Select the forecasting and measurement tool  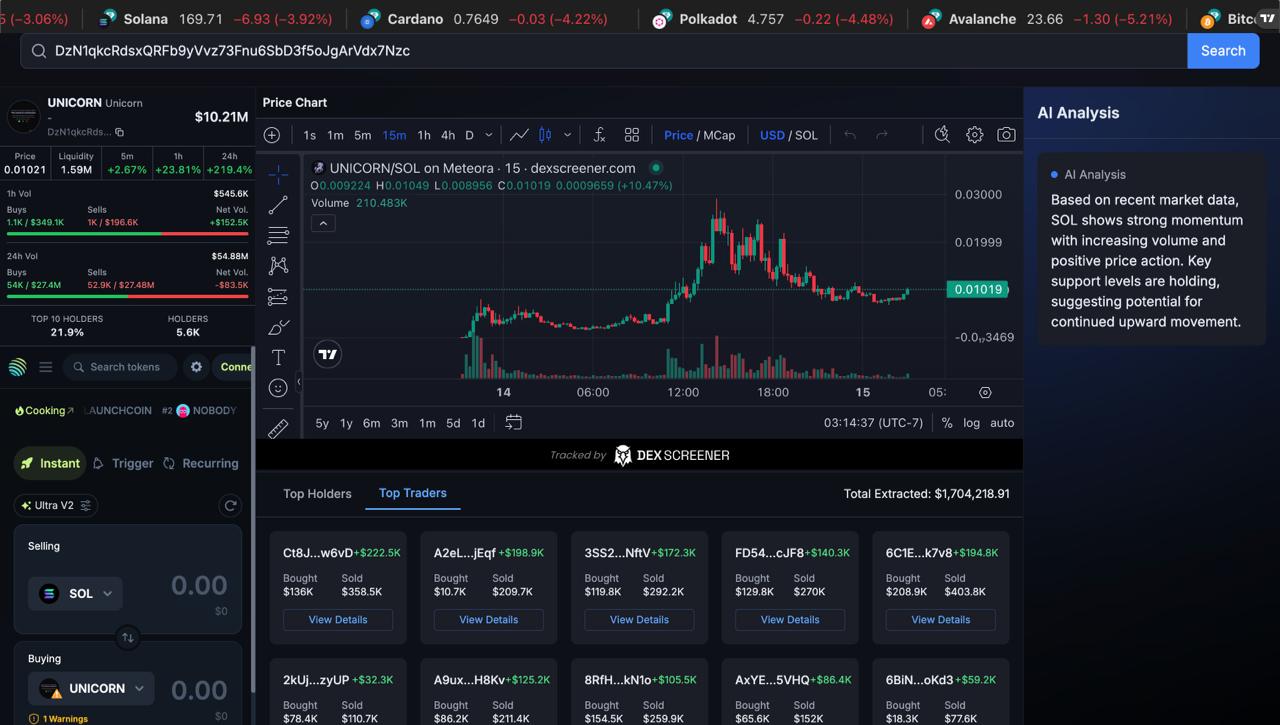[278, 297]
